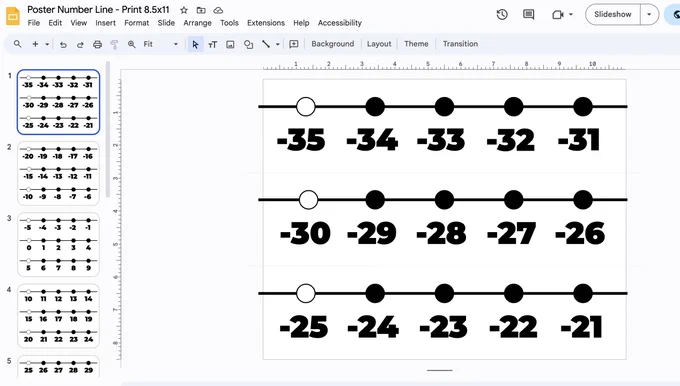This screenshot has width=680, height=386.
Task: Select slide 2 thumbnail with -20
Action: coord(59,173)
